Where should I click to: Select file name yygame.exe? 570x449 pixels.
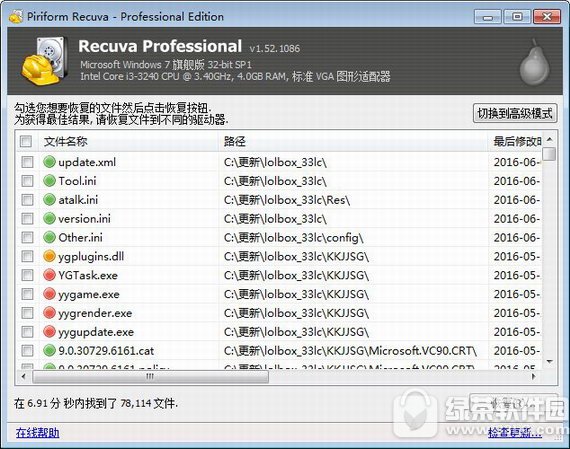pos(89,294)
